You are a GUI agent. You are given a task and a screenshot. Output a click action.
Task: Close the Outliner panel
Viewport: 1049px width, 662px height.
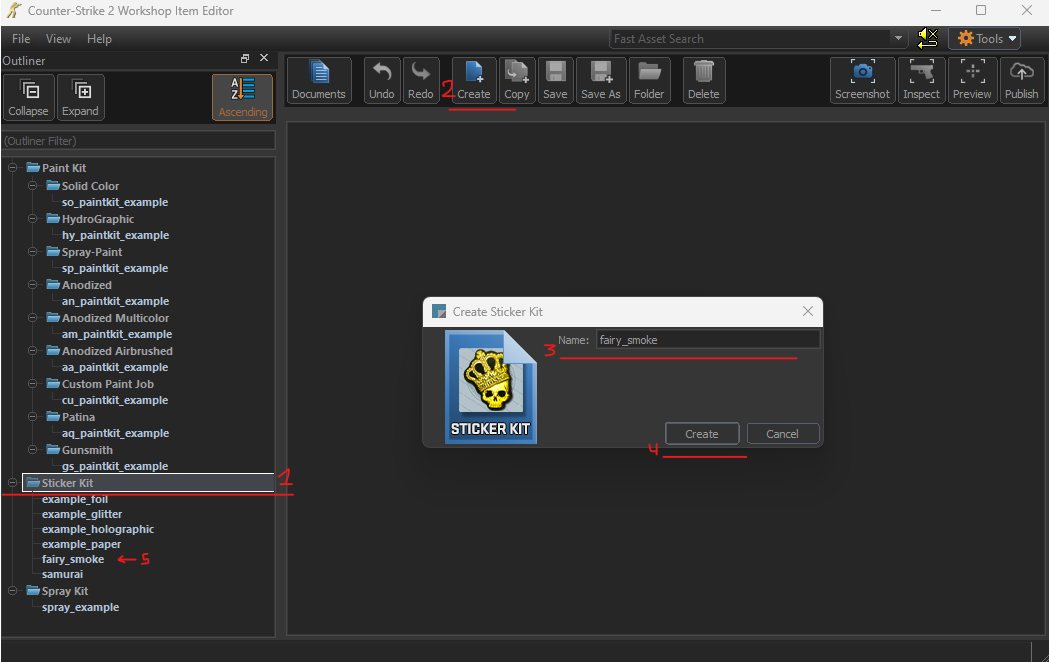tap(264, 58)
